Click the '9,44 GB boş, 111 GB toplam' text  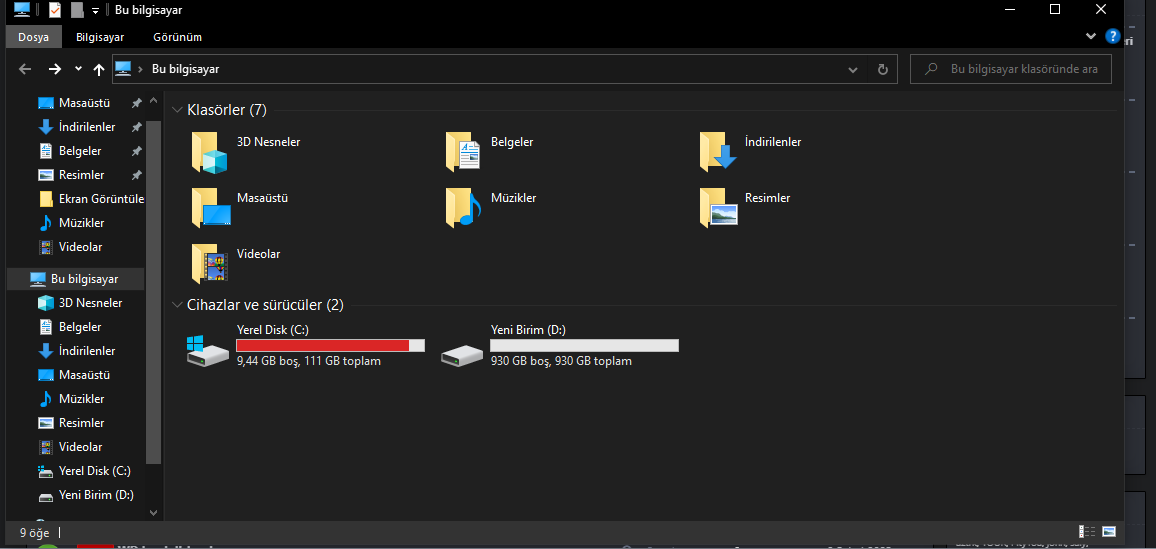coord(309,361)
